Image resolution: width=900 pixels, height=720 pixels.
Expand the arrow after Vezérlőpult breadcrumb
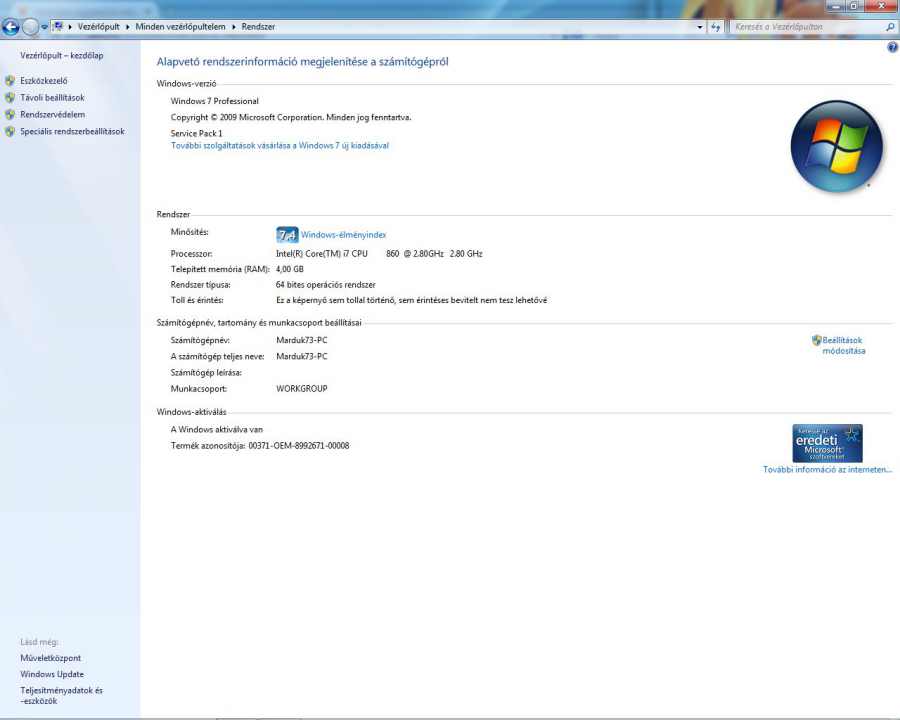click(127, 27)
